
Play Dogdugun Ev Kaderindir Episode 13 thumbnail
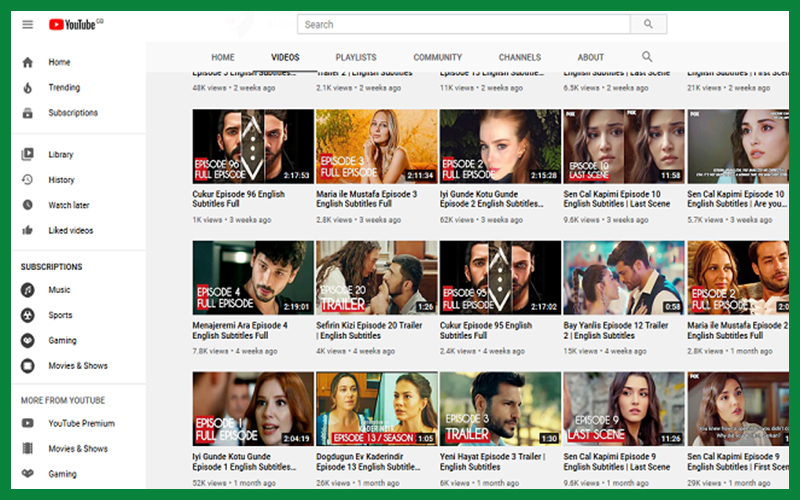coord(377,409)
